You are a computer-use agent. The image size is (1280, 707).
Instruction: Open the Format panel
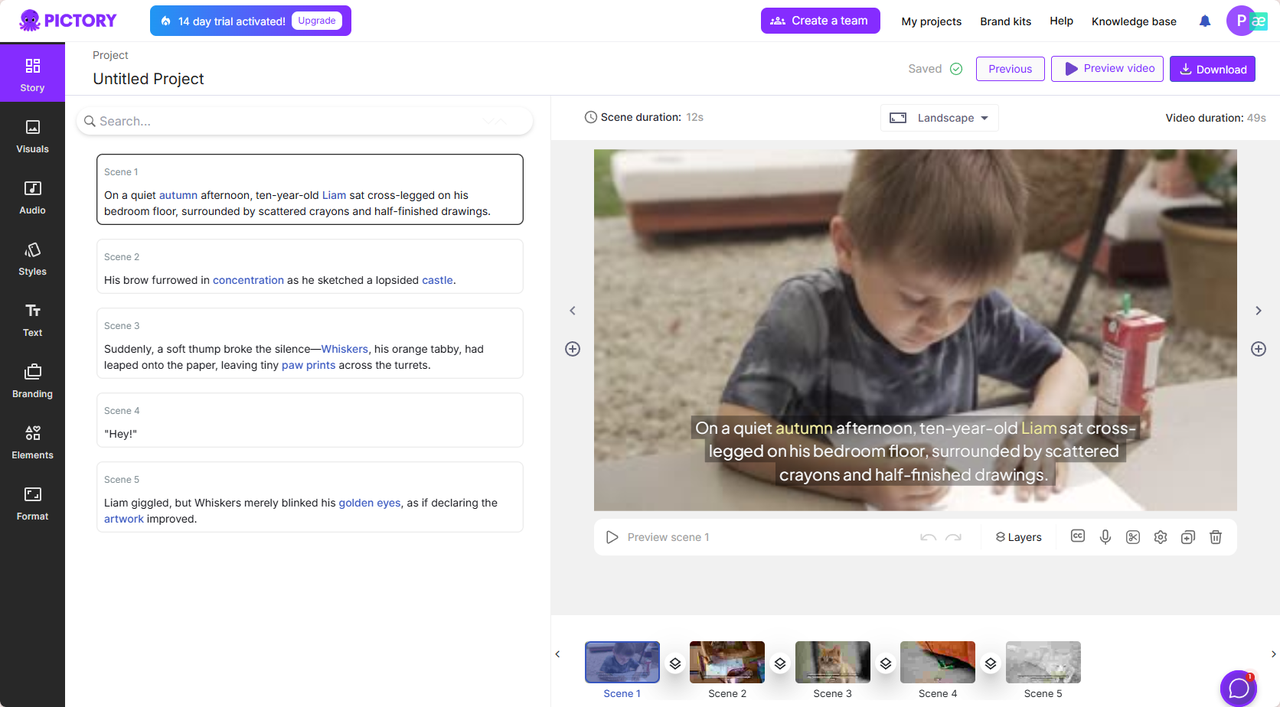32,503
